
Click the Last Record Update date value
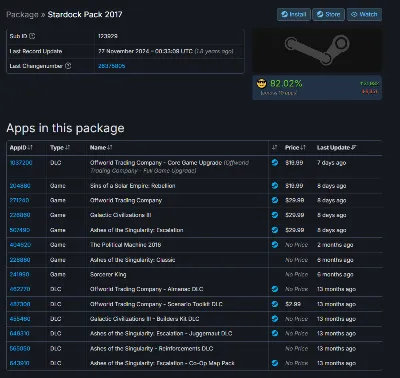pos(166,51)
